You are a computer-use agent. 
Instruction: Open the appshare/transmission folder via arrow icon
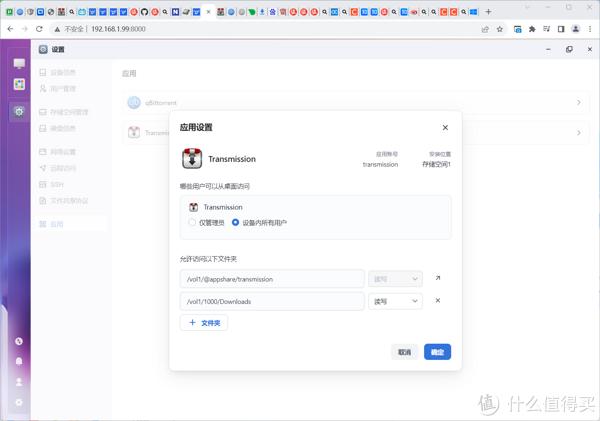pyautogui.click(x=438, y=278)
